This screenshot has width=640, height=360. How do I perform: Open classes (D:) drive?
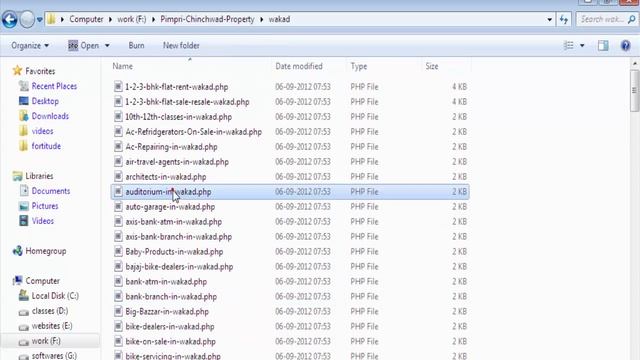tap(50, 311)
